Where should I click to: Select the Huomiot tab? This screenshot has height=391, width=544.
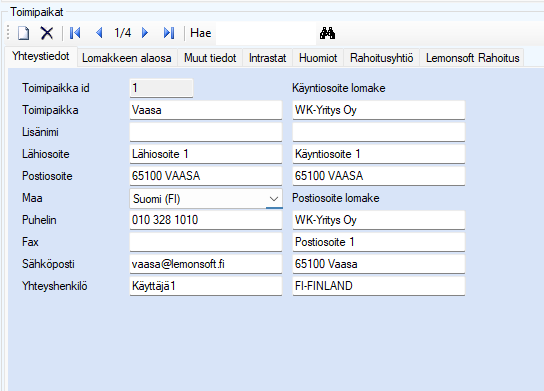318,58
